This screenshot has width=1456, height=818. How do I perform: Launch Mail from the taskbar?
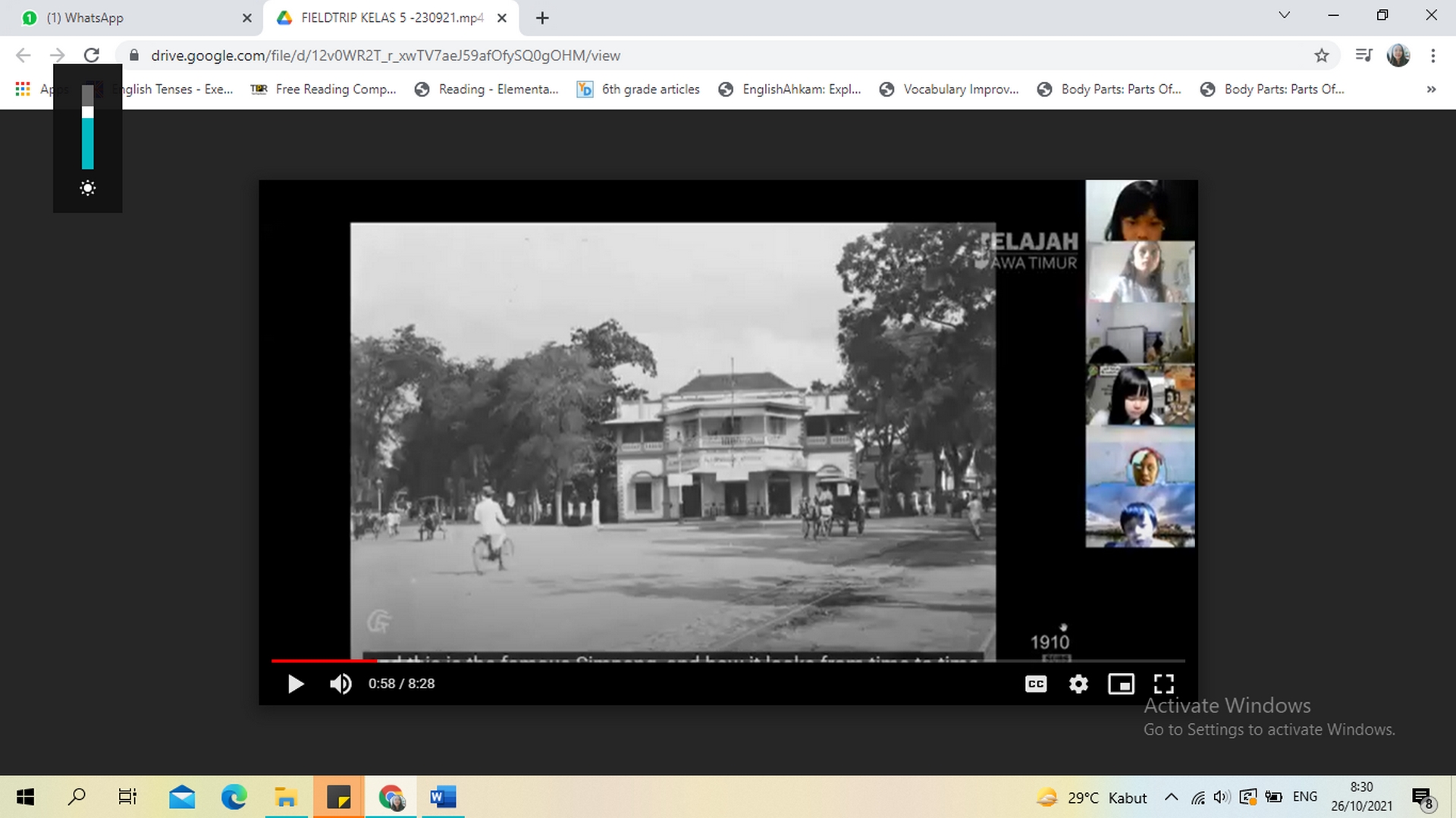(x=182, y=797)
